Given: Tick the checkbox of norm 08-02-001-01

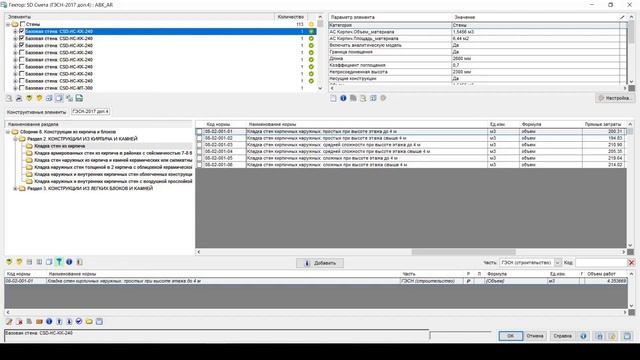Looking at the screenshot, I should (x=199, y=131).
